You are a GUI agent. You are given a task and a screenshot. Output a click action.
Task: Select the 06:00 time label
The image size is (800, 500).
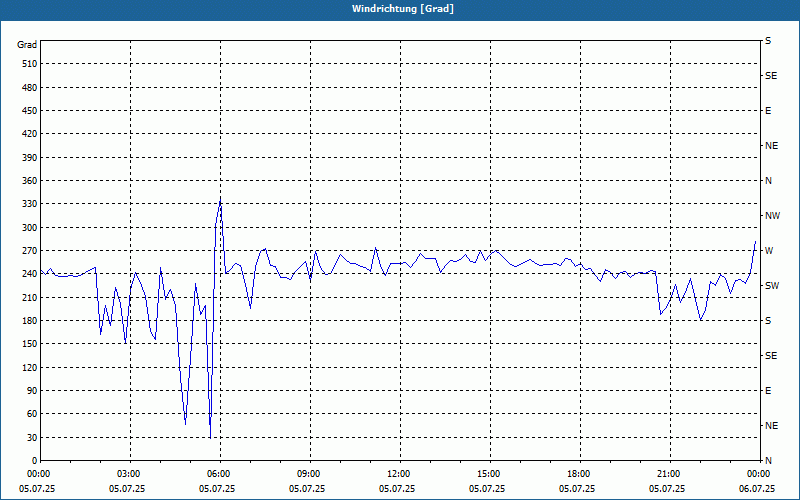pyautogui.click(x=220, y=474)
